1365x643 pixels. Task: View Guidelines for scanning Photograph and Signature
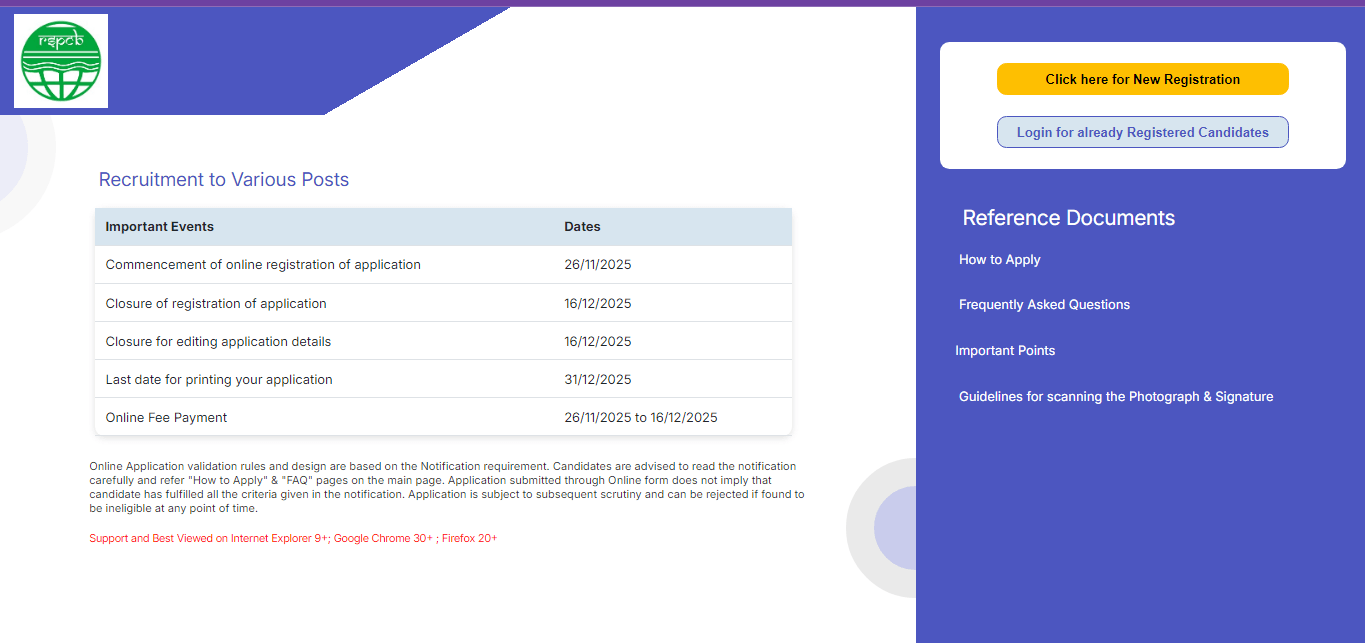pyautogui.click(x=1116, y=396)
